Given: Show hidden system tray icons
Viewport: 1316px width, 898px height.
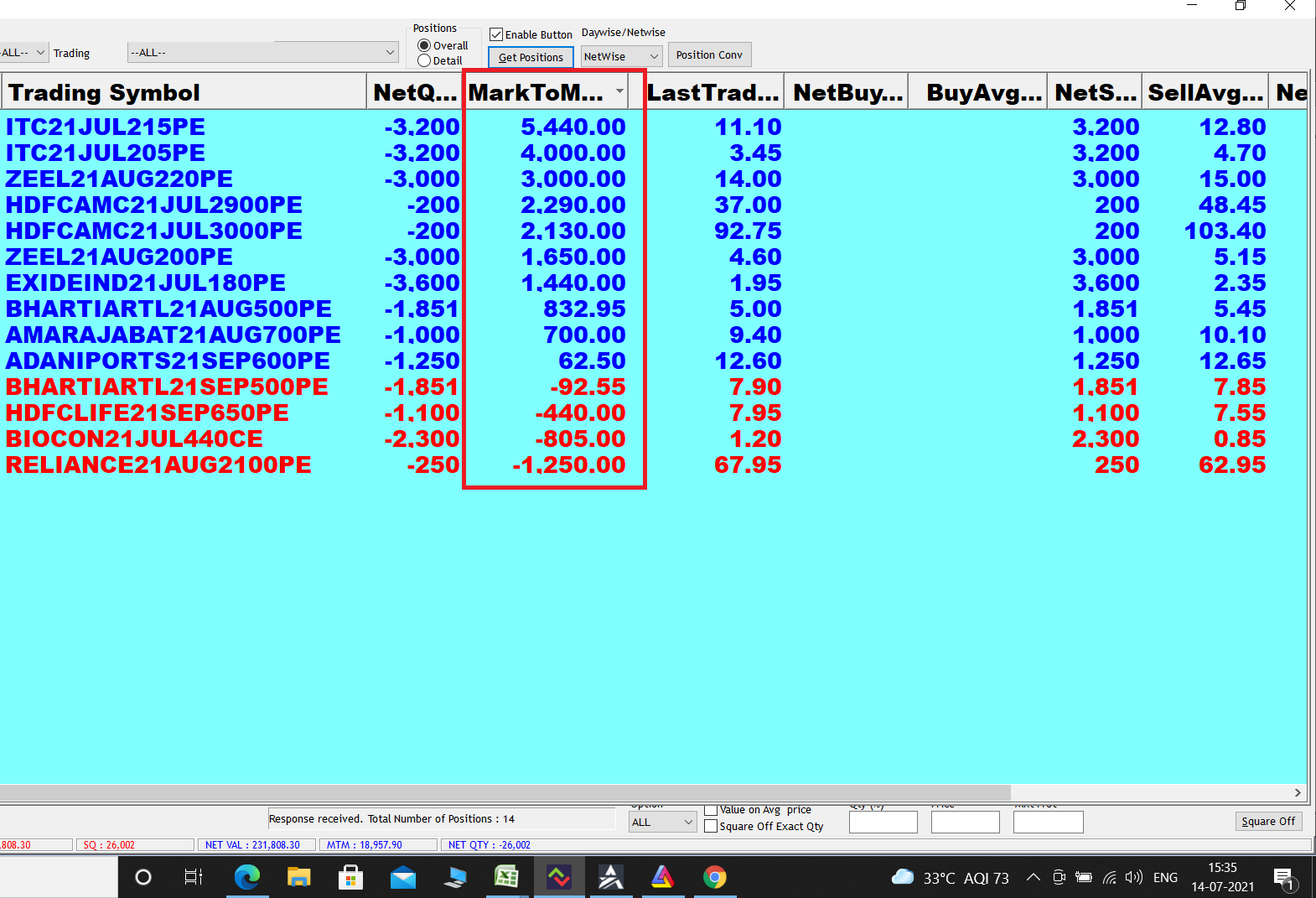Looking at the screenshot, I should [x=1034, y=877].
